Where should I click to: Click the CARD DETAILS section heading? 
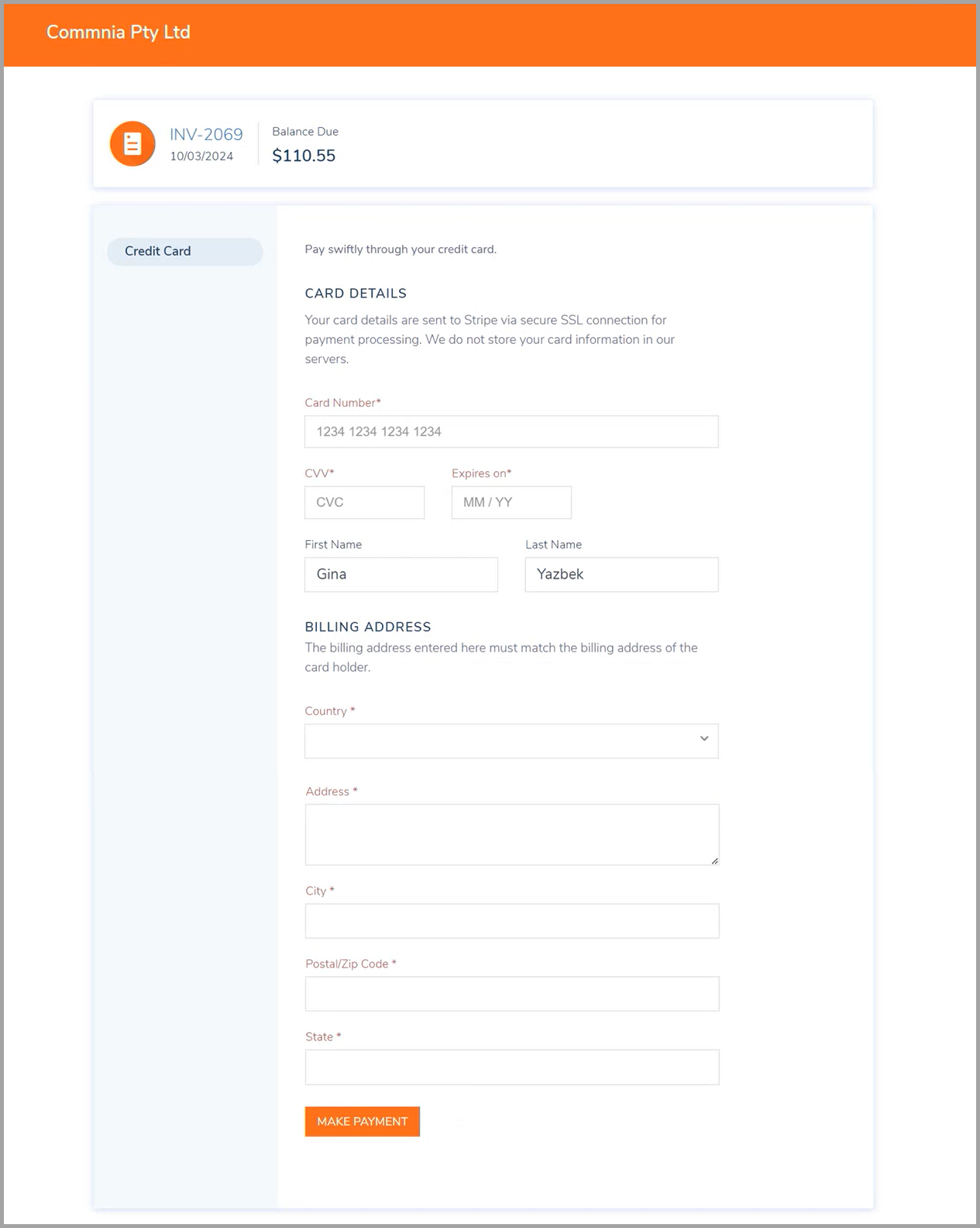(356, 293)
